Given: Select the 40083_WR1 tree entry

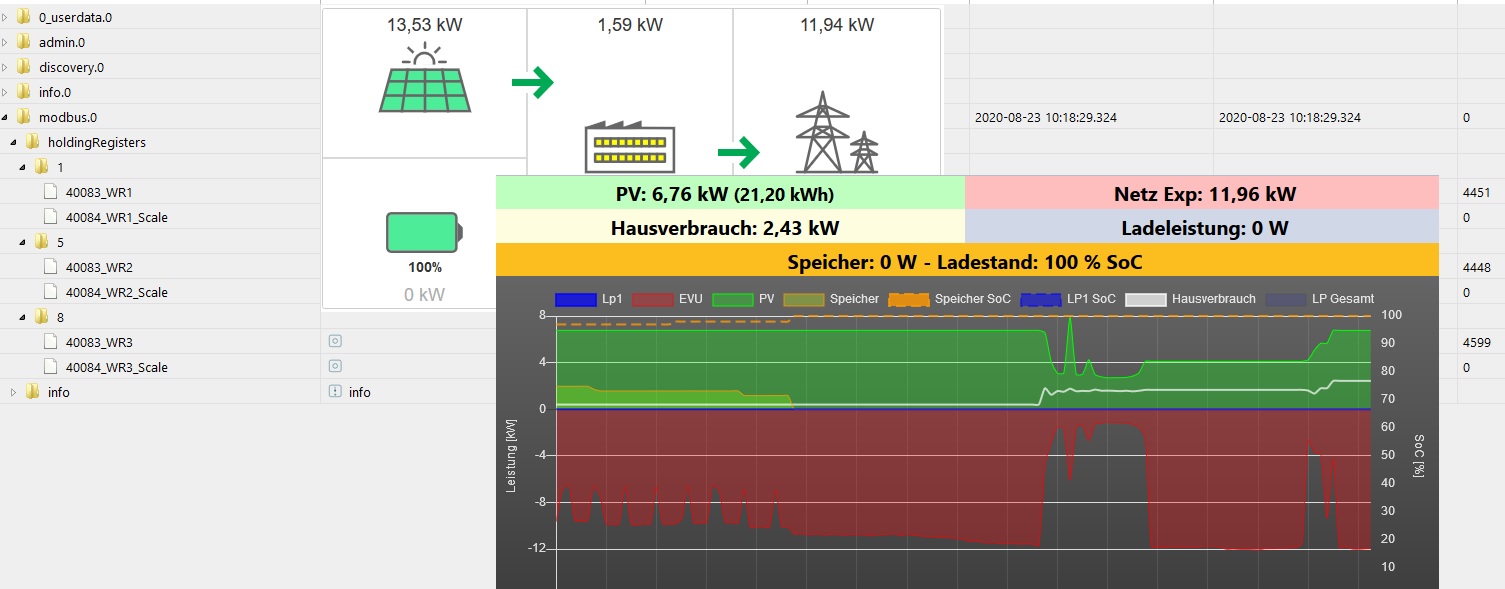Looking at the screenshot, I should (x=98, y=192).
